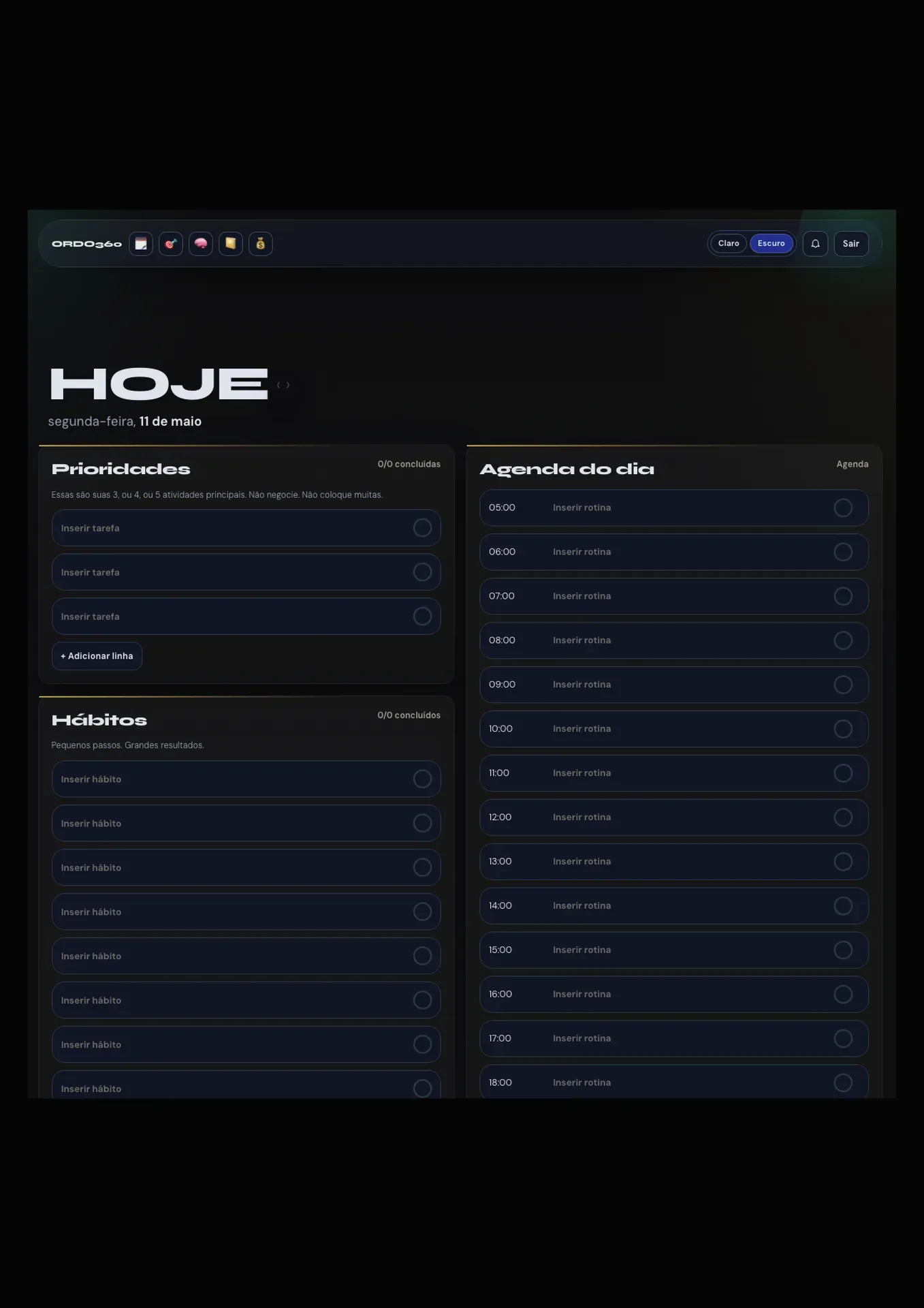Viewport: 924px width, 1308px height.
Task: Go to next day arrow beside HOJE
Action: pyautogui.click(x=288, y=385)
